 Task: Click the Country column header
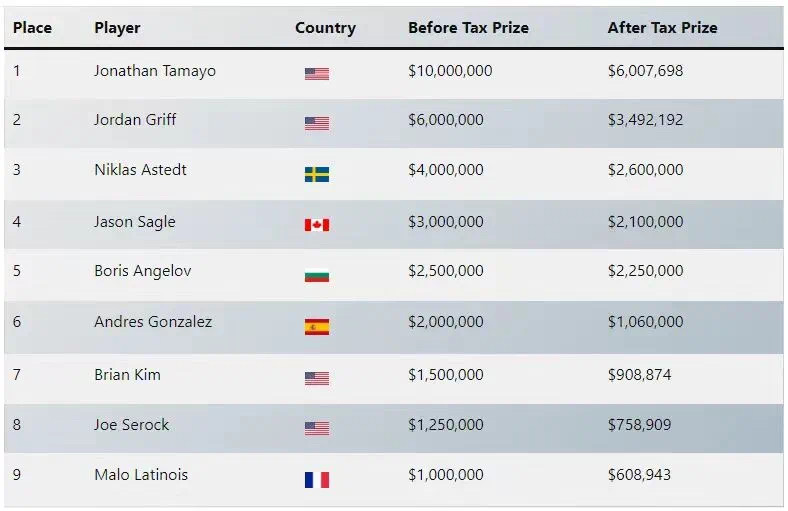(325, 28)
